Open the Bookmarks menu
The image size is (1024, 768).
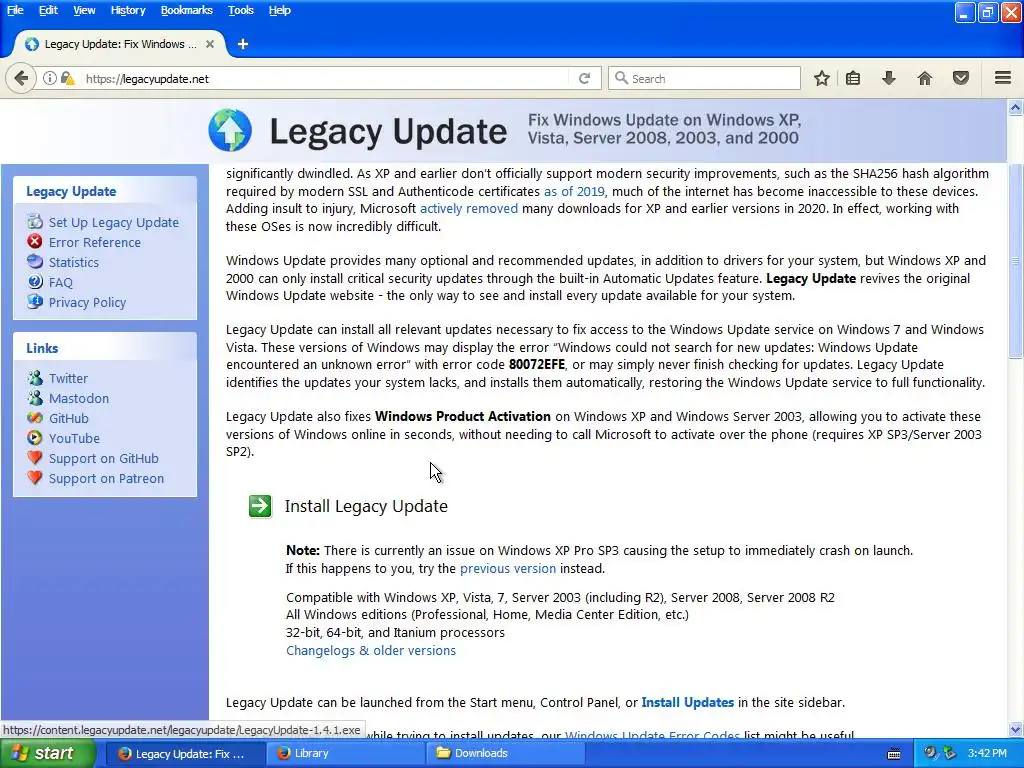pyautogui.click(x=186, y=10)
